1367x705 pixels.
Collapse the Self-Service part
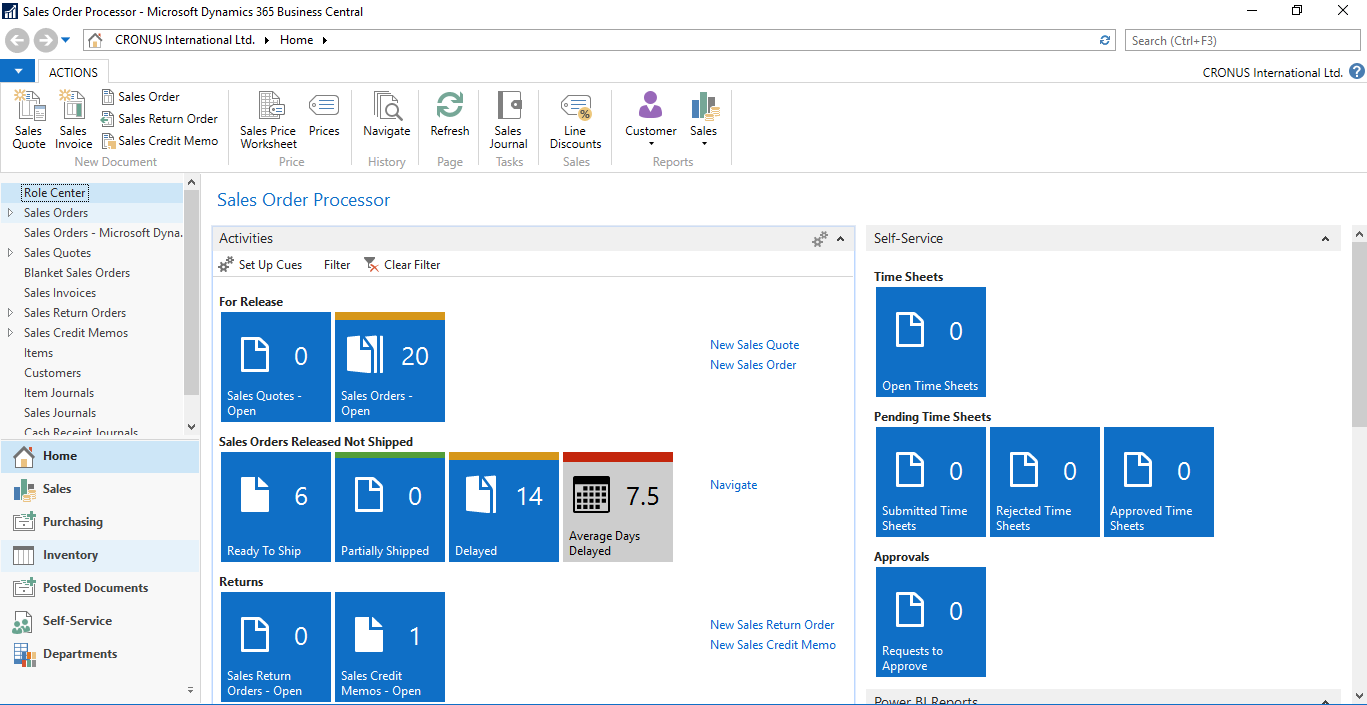coord(1326,239)
